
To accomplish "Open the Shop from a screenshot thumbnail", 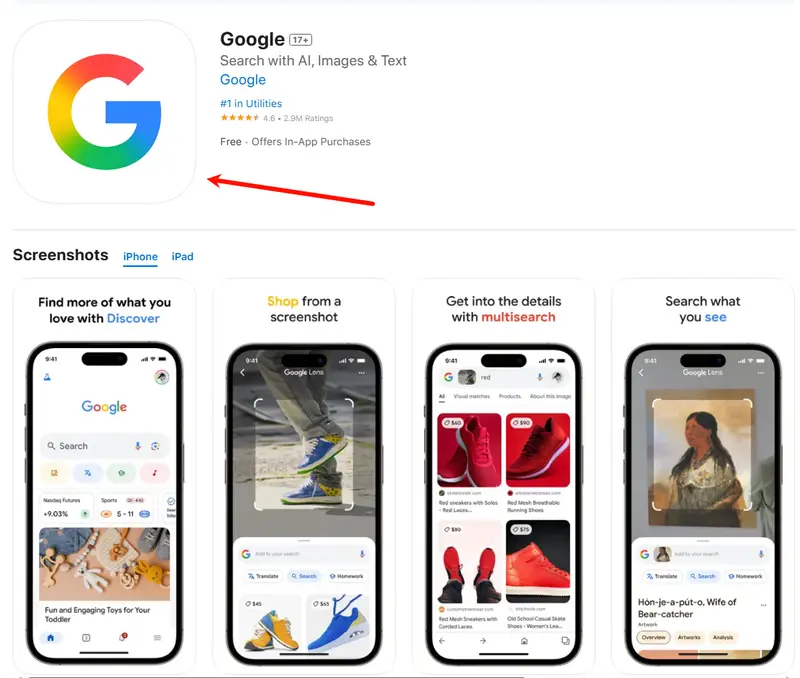I will pyautogui.click(x=304, y=476).
